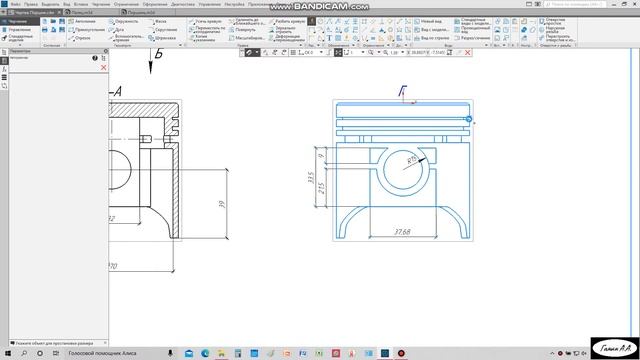Open the Диагностика menu

pos(182,4)
